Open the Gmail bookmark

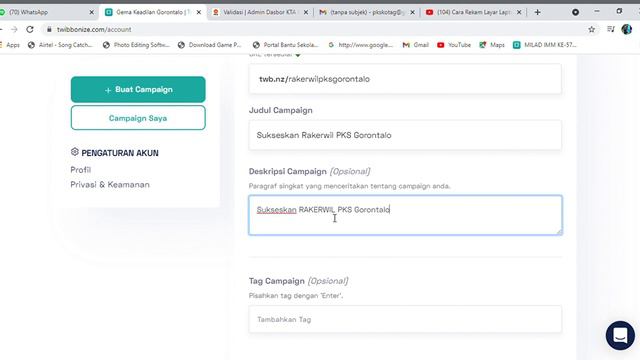[x=416, y=45]
